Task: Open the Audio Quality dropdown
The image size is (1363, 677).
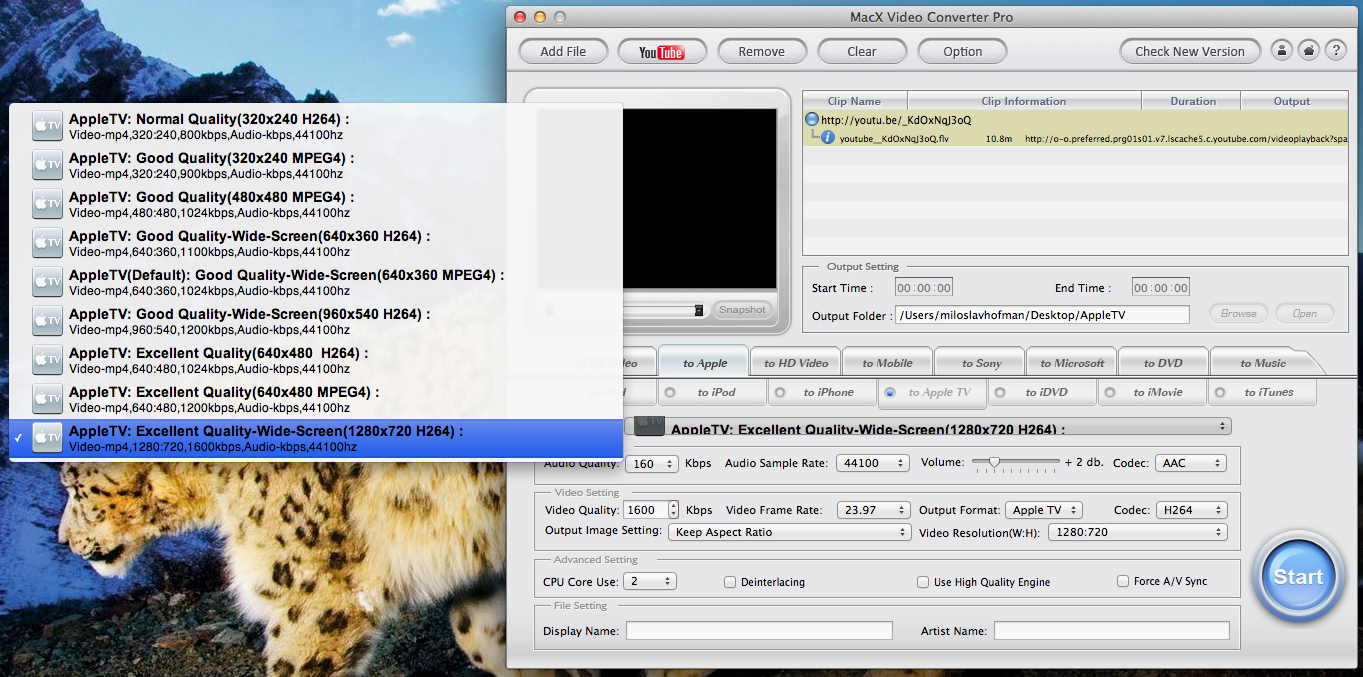Action: coord(652,463)
